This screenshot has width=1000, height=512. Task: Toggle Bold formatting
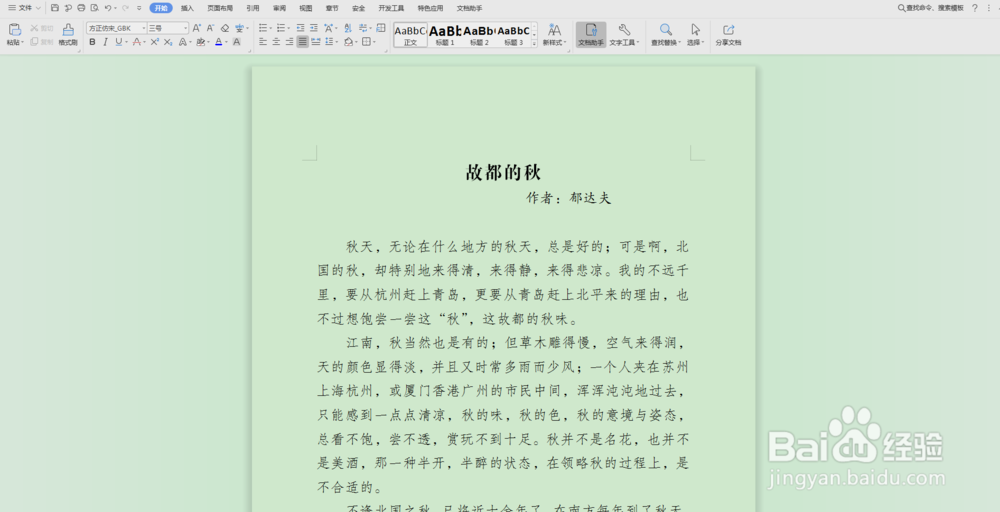tap(92, 41)
